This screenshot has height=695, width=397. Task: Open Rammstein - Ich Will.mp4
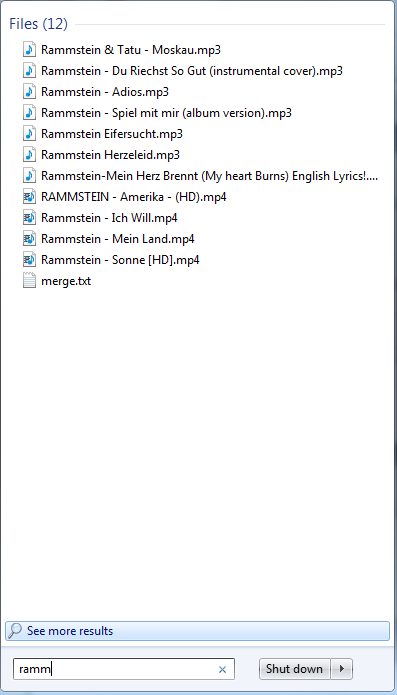click(x=109, y=218)
